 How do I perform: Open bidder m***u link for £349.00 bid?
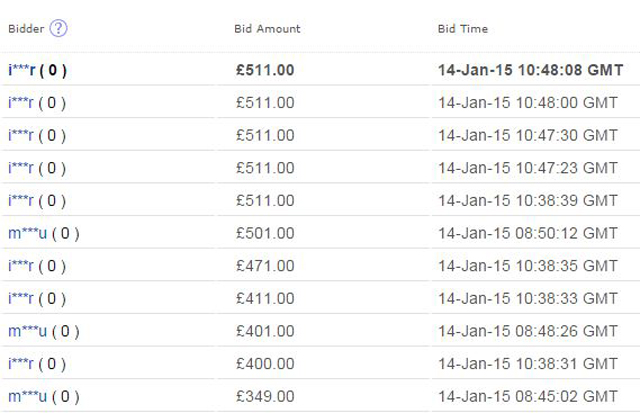point(27,397)
